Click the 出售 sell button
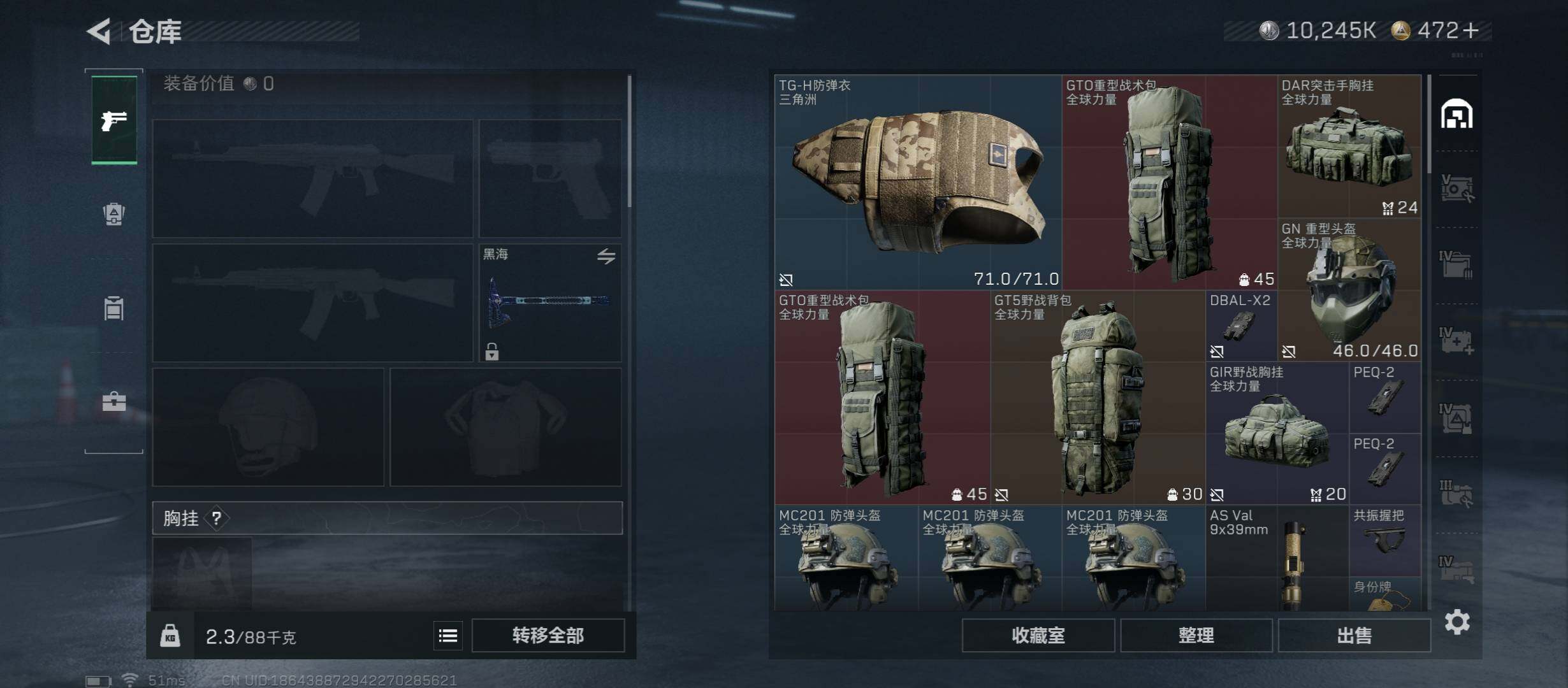 [1354, 636]
